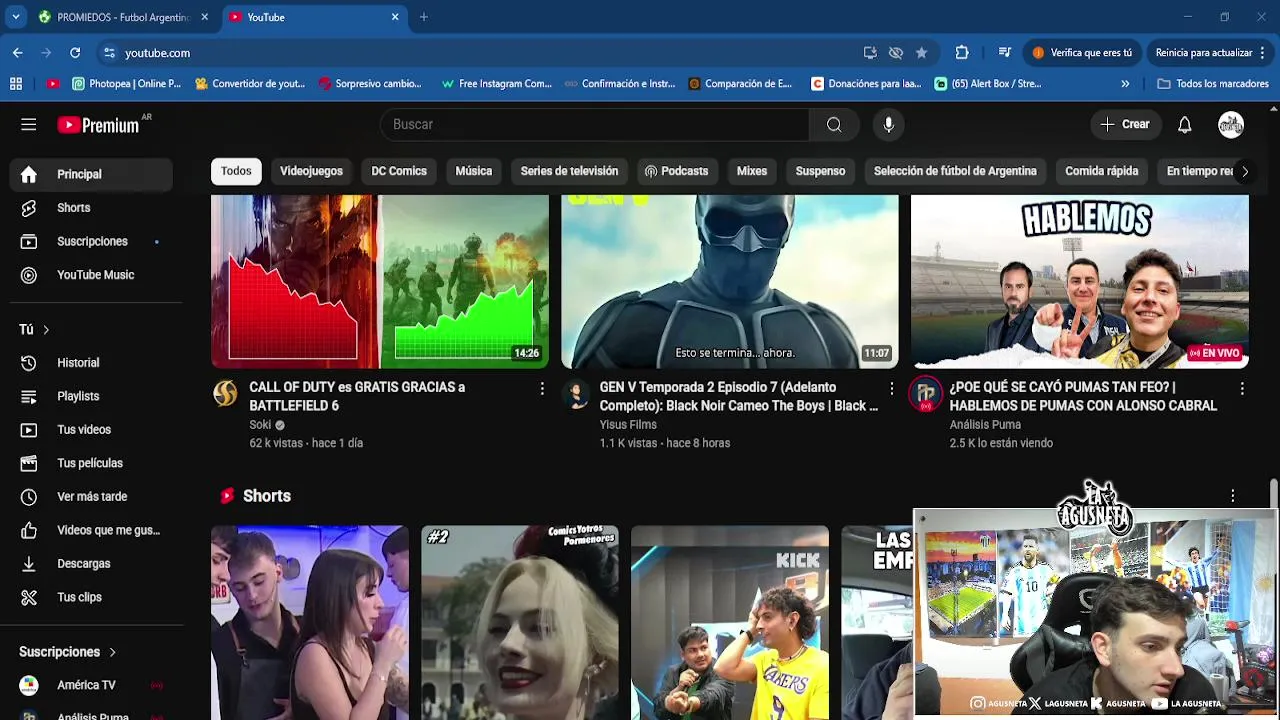Viewport: 1280px width, 720px height.
Task: Open Ver más tarde list
Action: (92, 497)
